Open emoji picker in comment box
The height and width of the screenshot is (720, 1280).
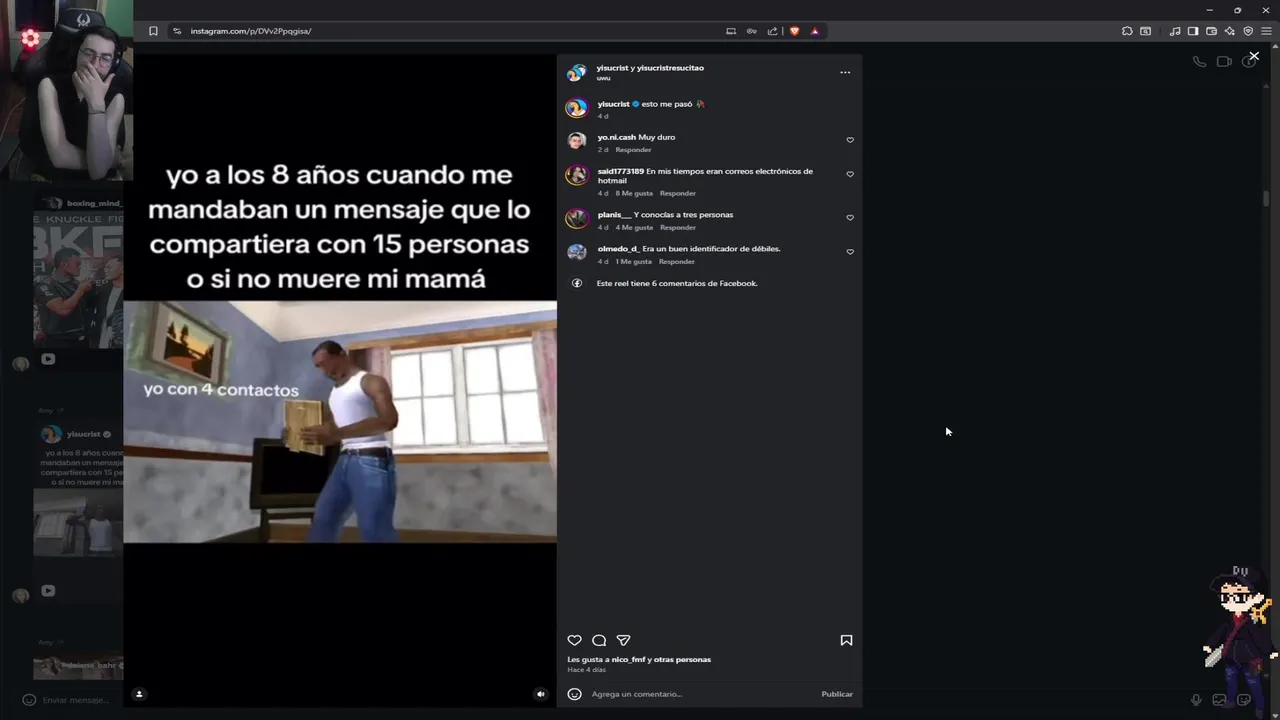tap(574, 694)
